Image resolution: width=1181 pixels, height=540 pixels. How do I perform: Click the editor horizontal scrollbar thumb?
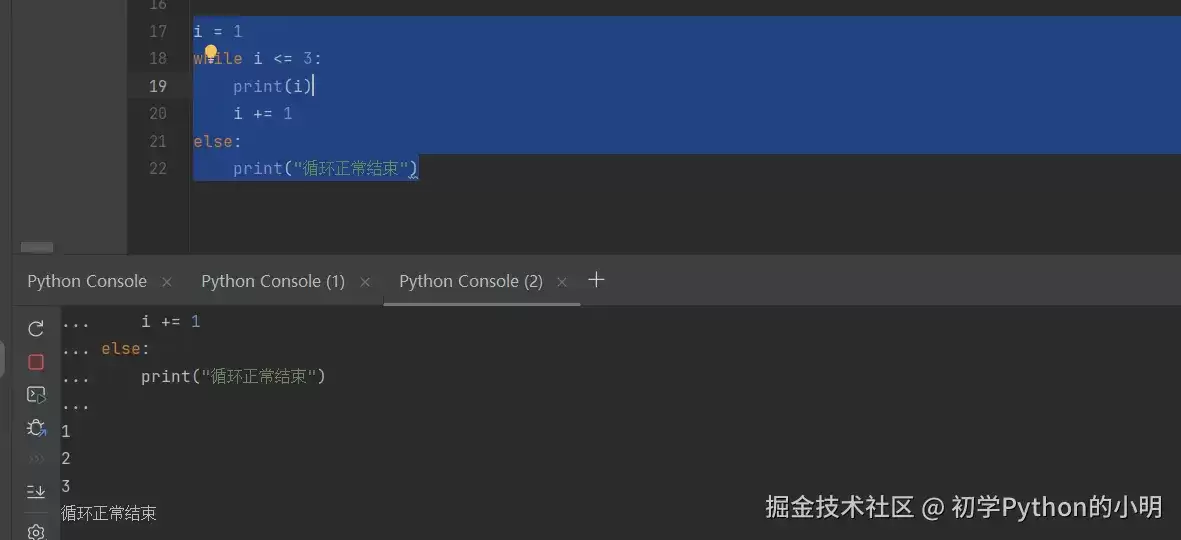point(37,247)
